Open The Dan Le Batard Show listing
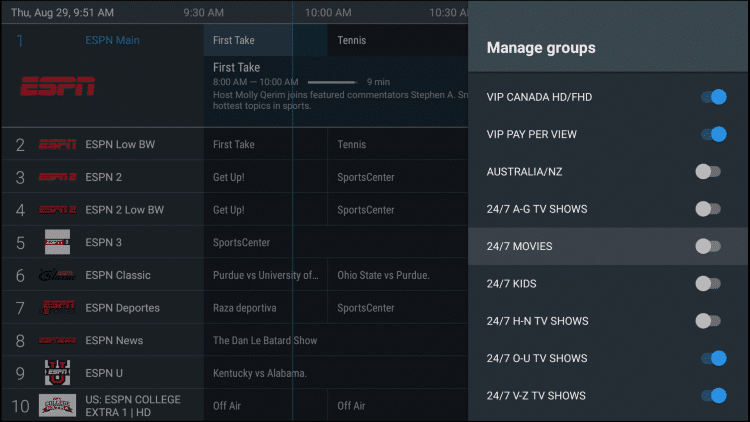This screenshot has height=422, width=750. click(265, 340)
